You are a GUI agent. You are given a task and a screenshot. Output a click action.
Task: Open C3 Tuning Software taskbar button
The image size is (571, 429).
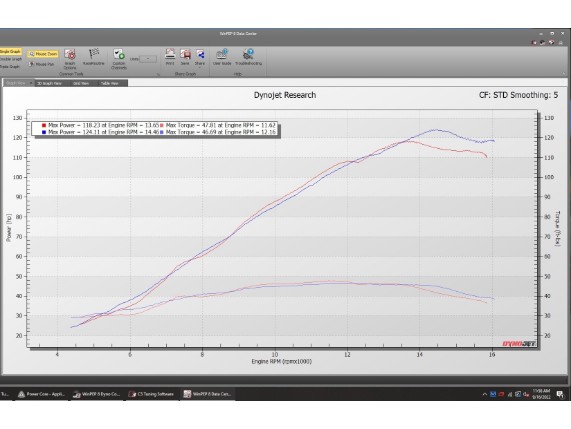point(151,394)
